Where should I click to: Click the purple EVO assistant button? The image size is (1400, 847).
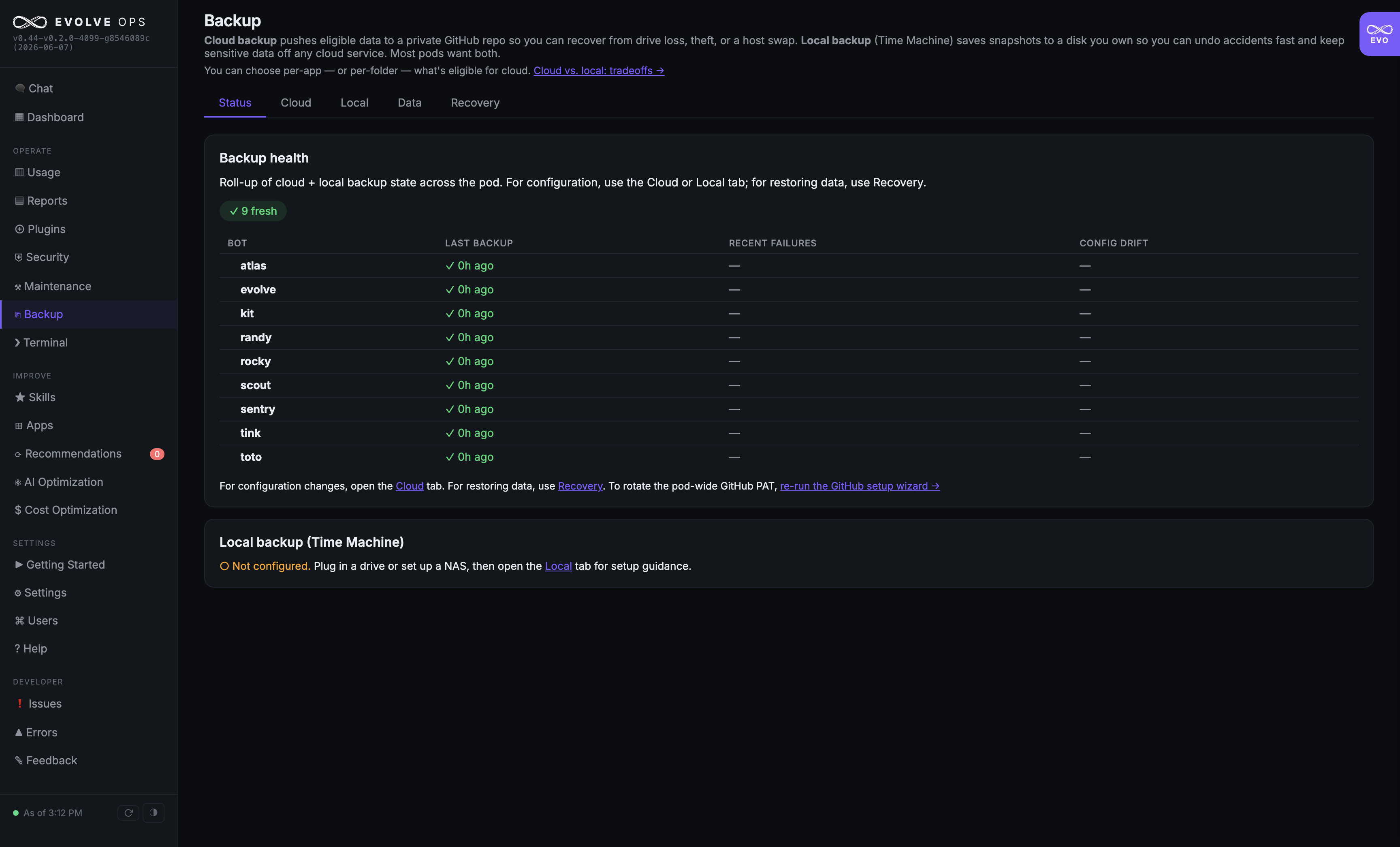point(1379,34)
